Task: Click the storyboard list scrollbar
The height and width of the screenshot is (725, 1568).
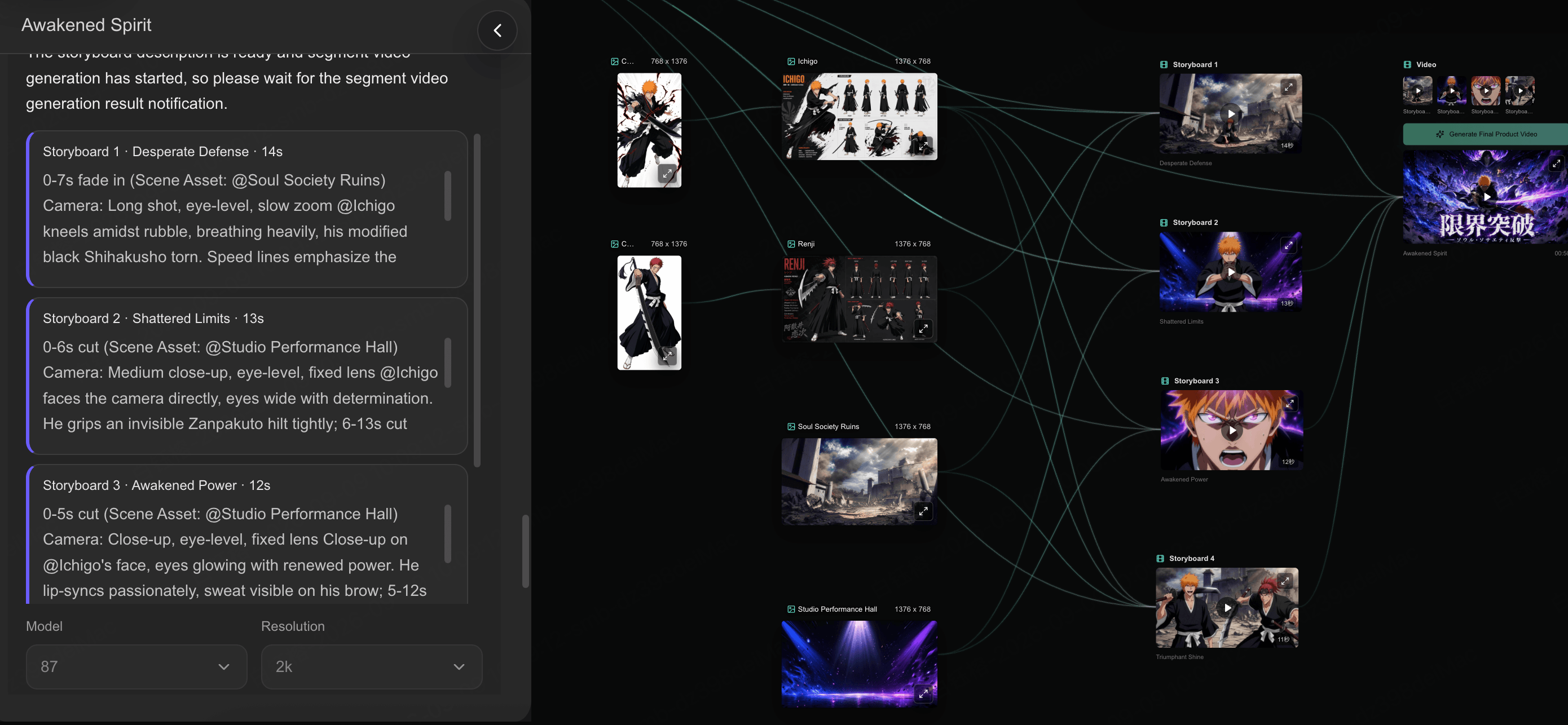Action: [477, 300]
